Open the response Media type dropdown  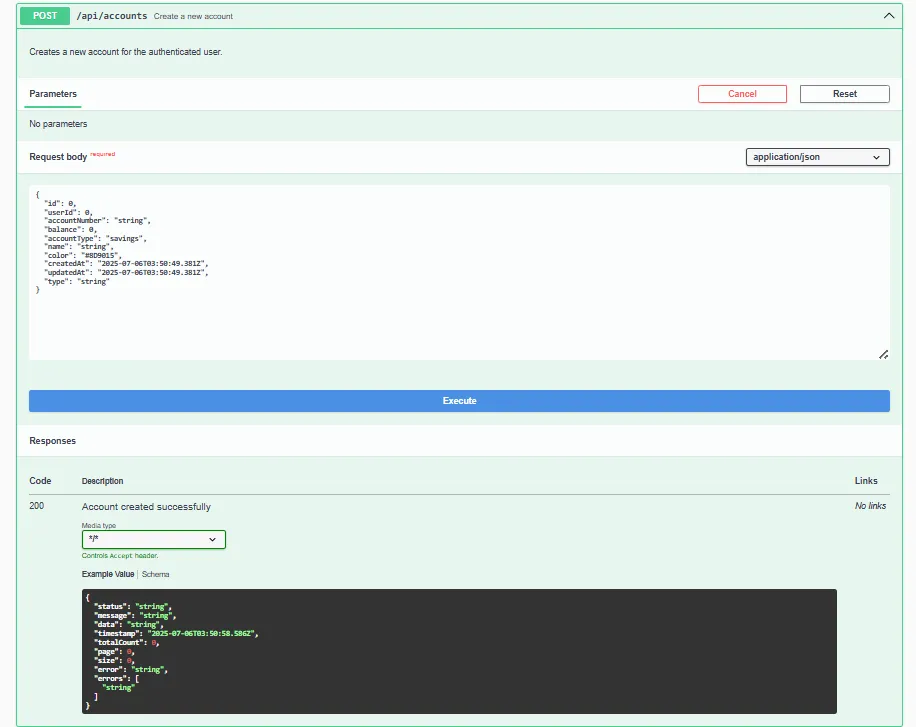click(154, 539)
